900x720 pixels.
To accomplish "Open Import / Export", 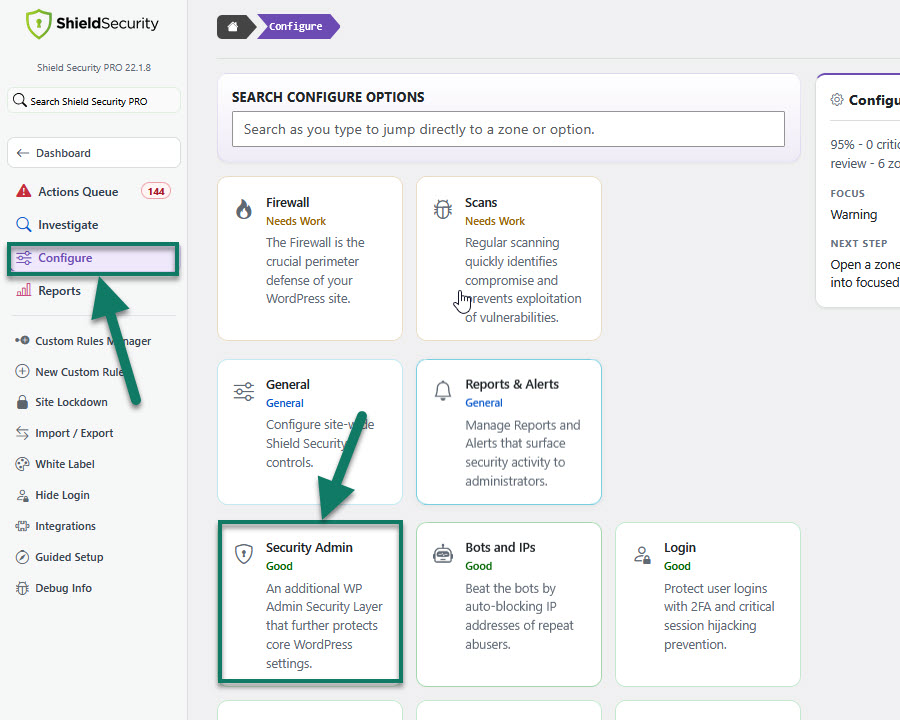I will click(74, 433).
